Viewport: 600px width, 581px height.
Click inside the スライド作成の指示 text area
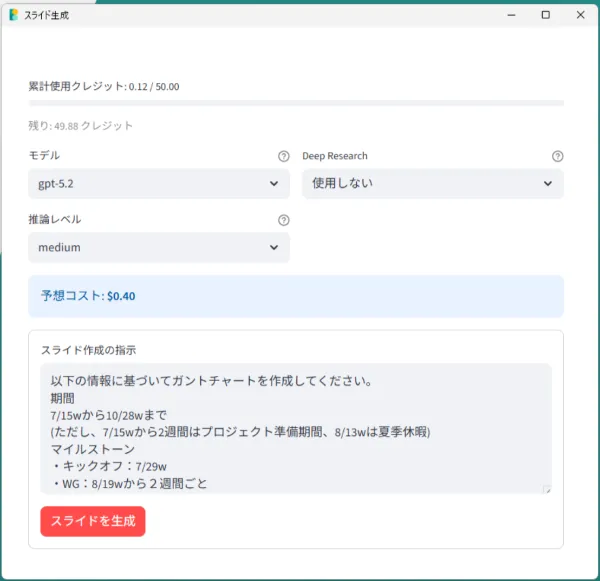click(x=296, y=429)
